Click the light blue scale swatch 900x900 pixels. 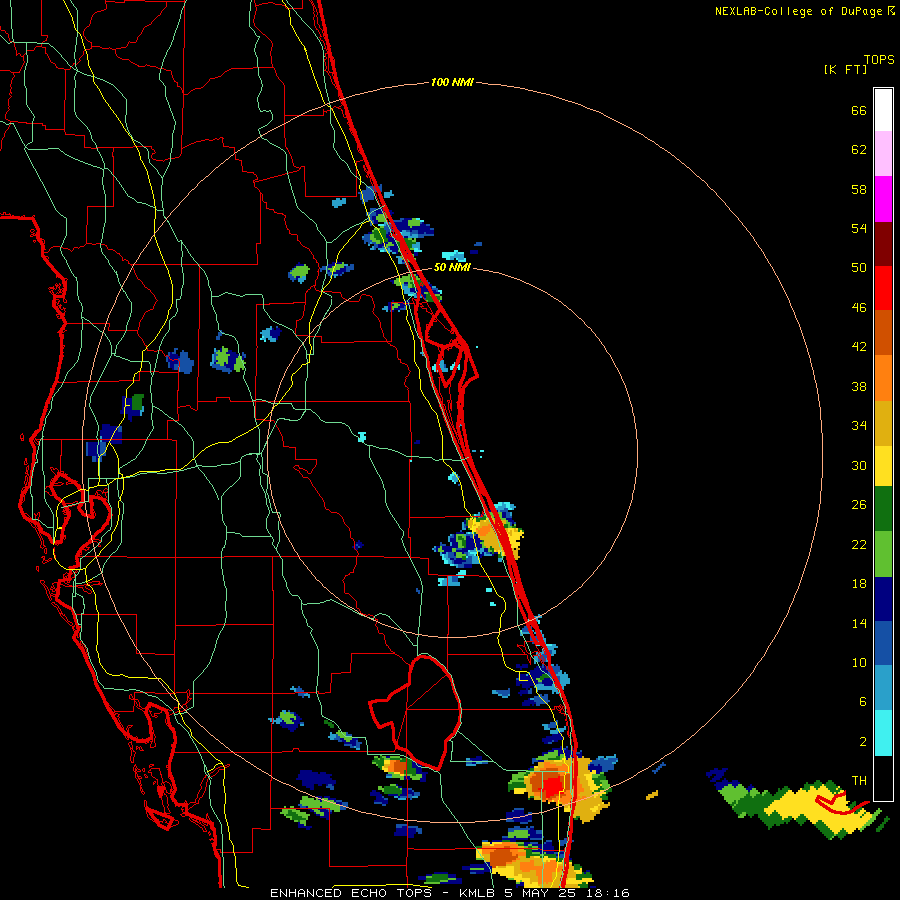tap(883, 688)
